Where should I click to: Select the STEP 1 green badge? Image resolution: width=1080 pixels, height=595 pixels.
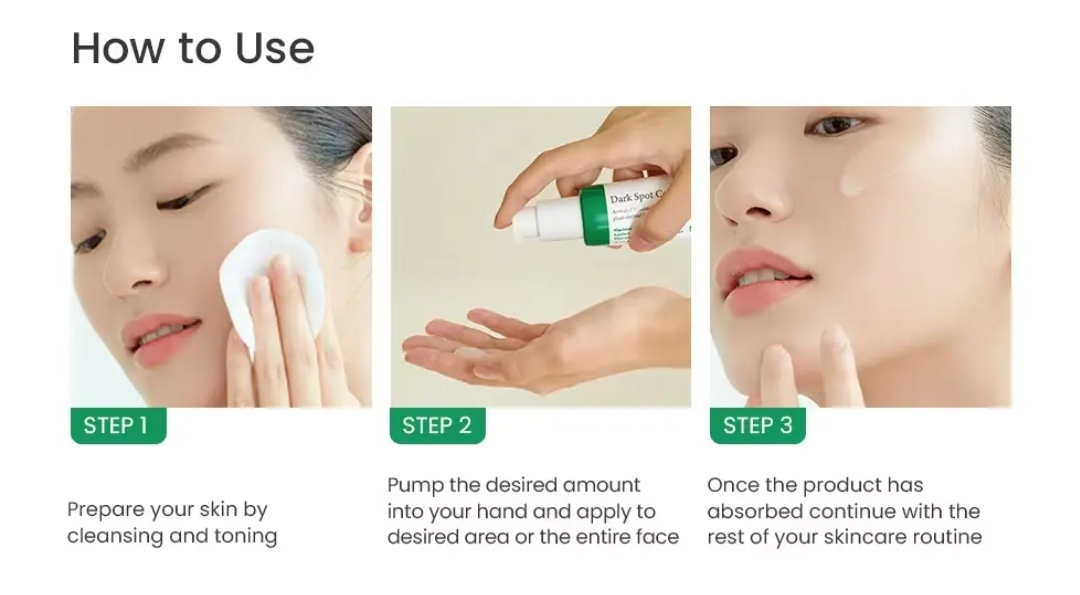click(118, 426)
